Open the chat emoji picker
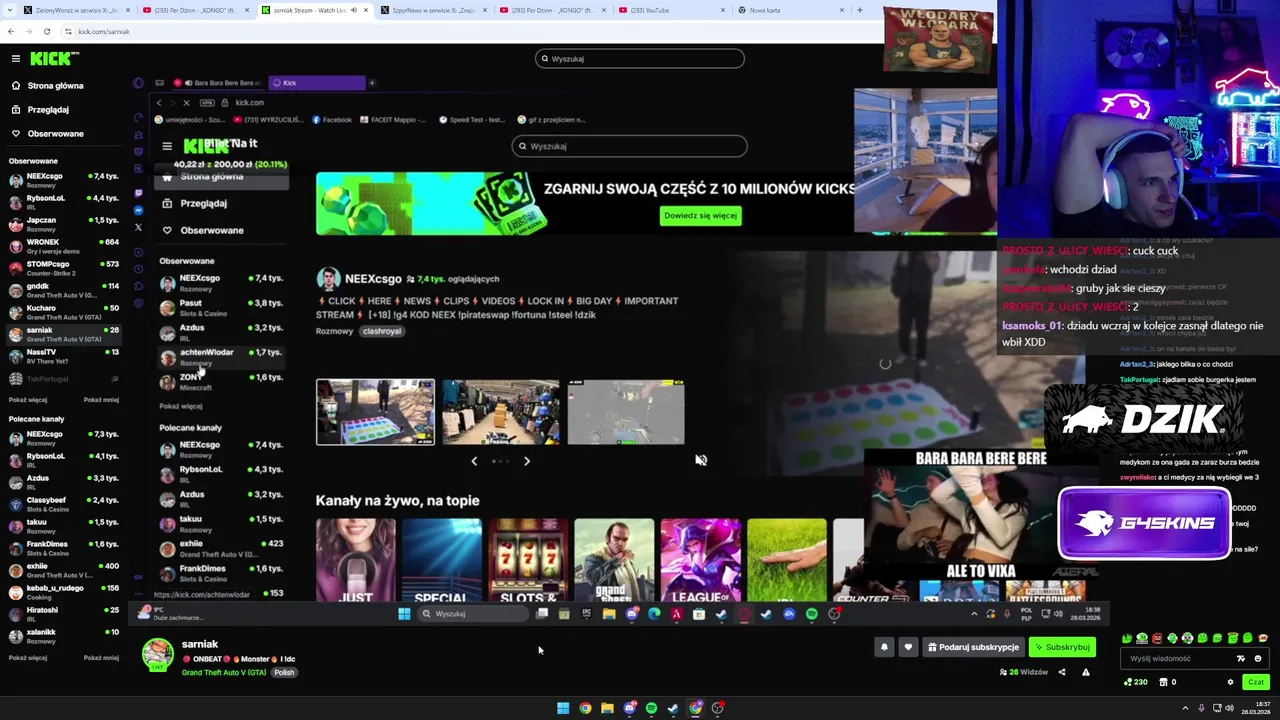The image size is (1280, 720). 1258,658
